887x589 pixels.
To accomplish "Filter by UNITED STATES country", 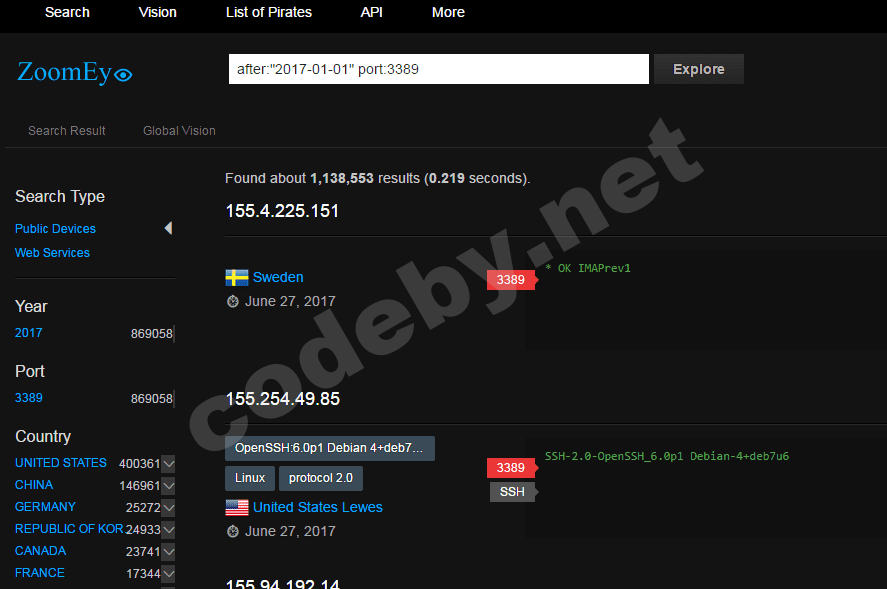I will pos(61,463).
